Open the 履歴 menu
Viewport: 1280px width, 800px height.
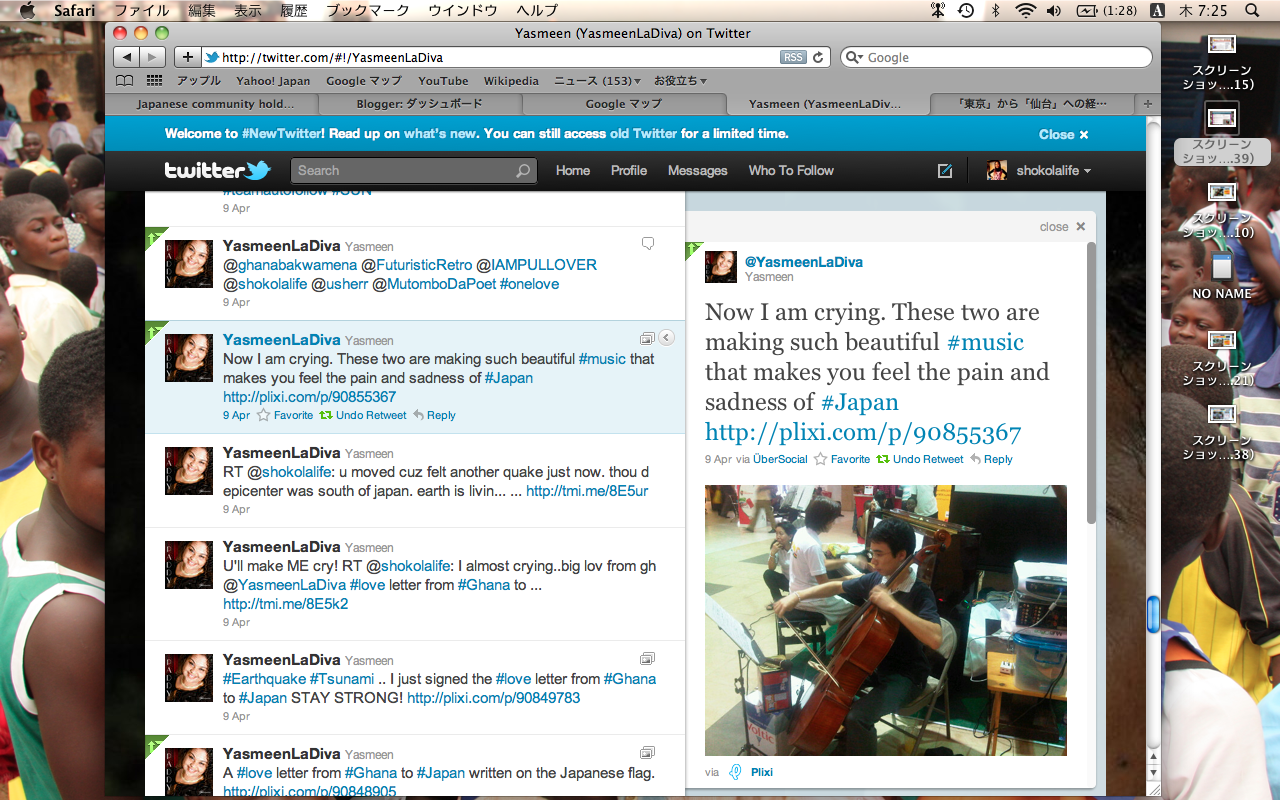(x=294, y=10)
